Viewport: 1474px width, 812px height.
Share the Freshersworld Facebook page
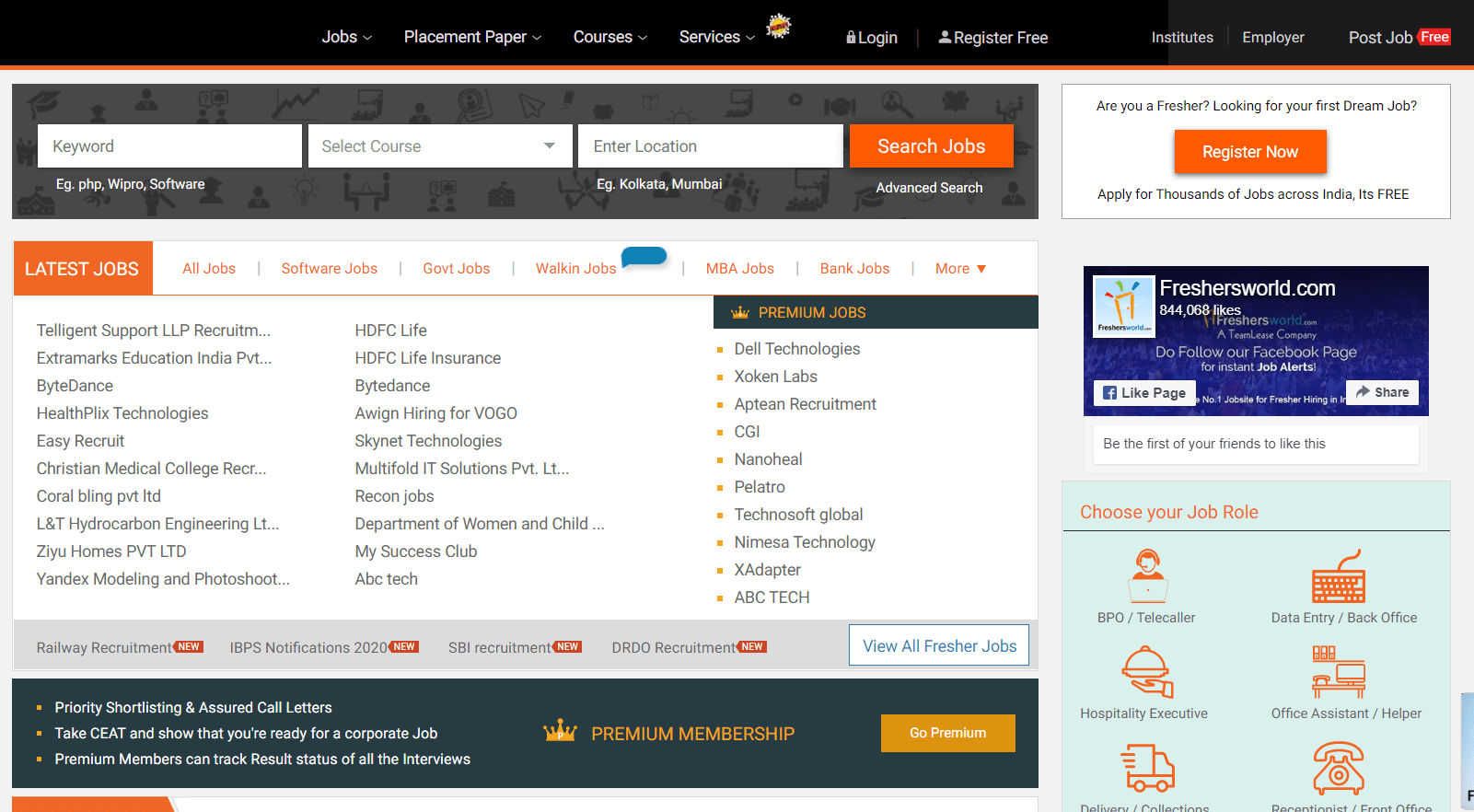[1383, 392]
